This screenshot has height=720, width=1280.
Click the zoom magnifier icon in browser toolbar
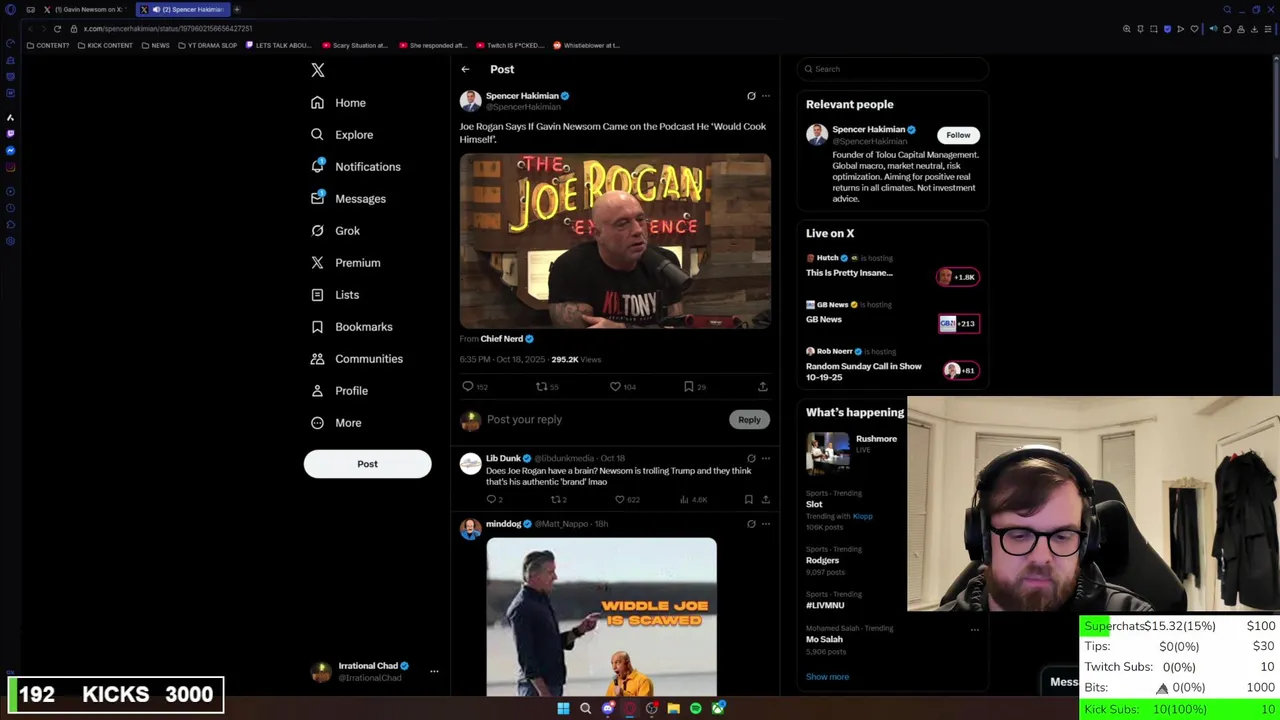click(x=1126, y=29)
